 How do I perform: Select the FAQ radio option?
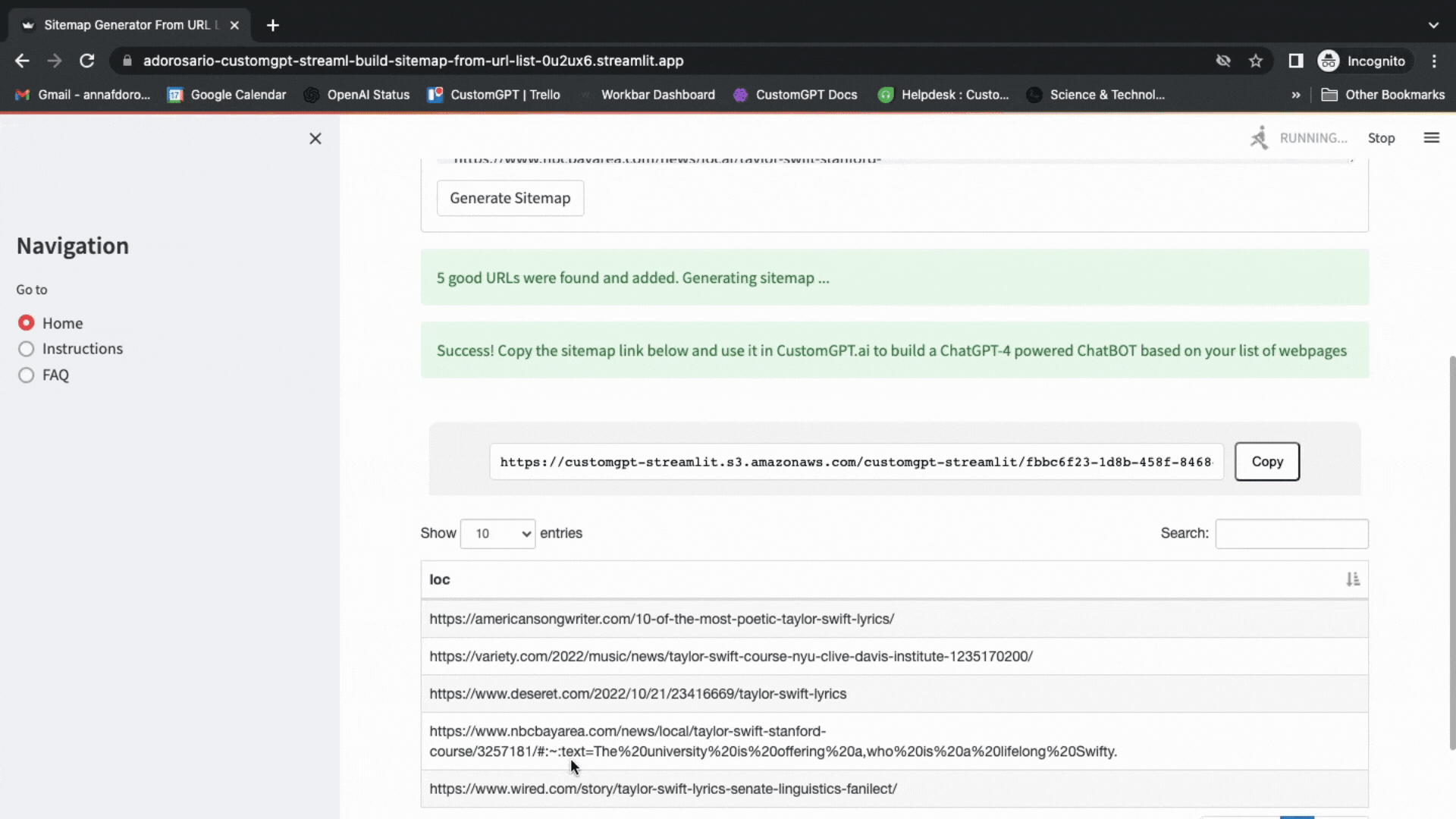(x=27, y=375)
